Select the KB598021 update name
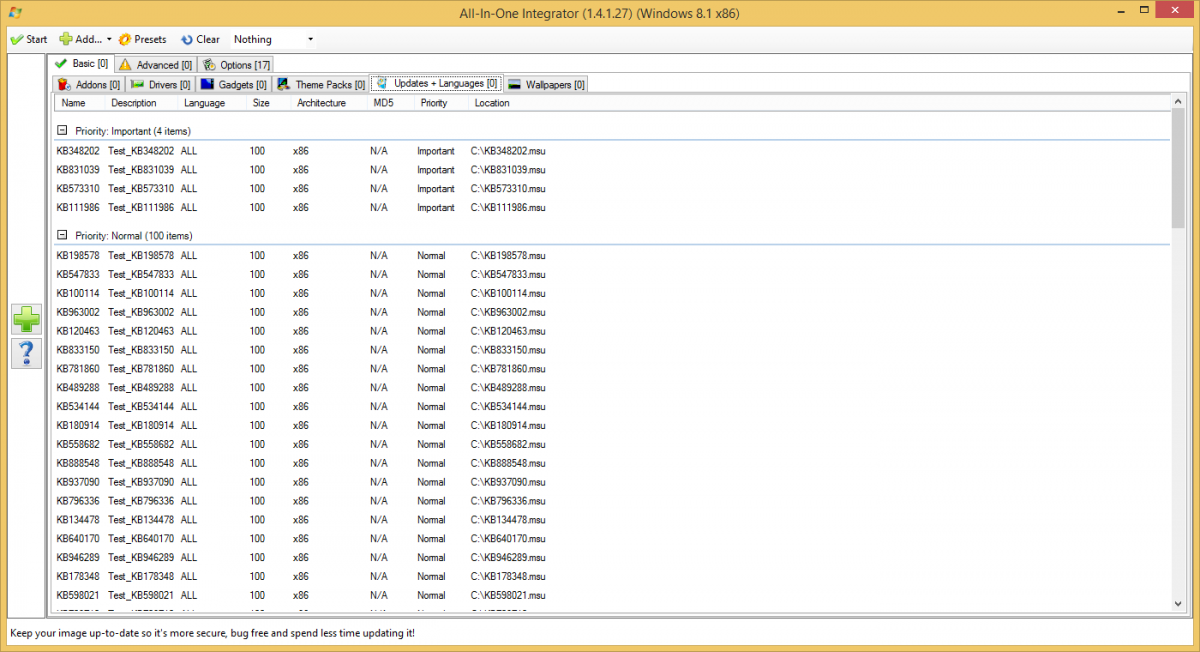The width and height of the screenshot is (1200, 652). pos(78,596)
